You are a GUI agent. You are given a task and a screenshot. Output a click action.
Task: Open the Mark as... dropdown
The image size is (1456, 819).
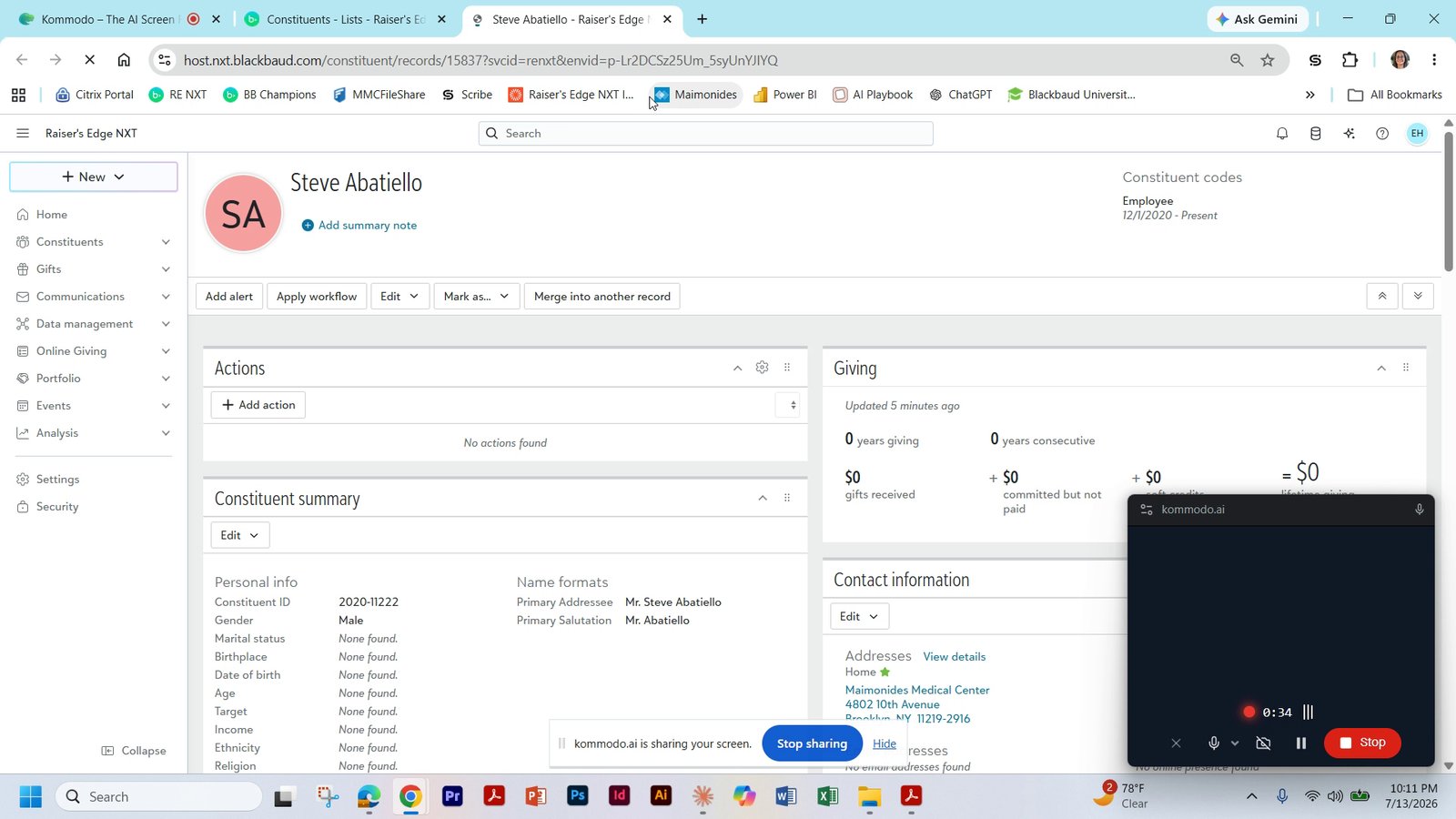click(477, 297)
